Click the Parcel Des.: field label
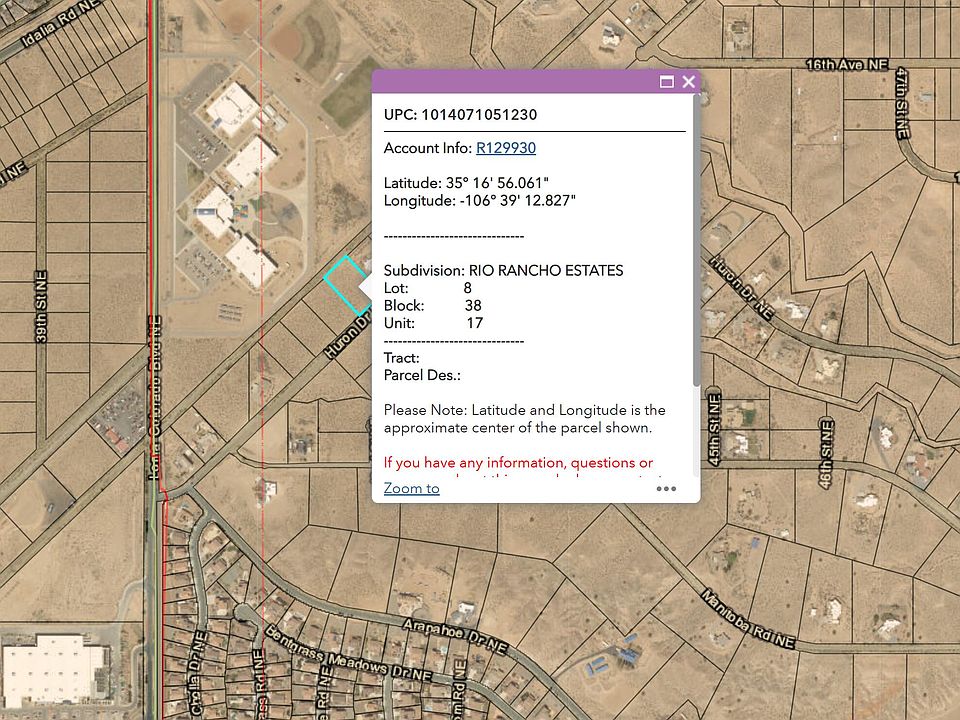The height and width of the screenshot is (720, 960). point(422,375)
